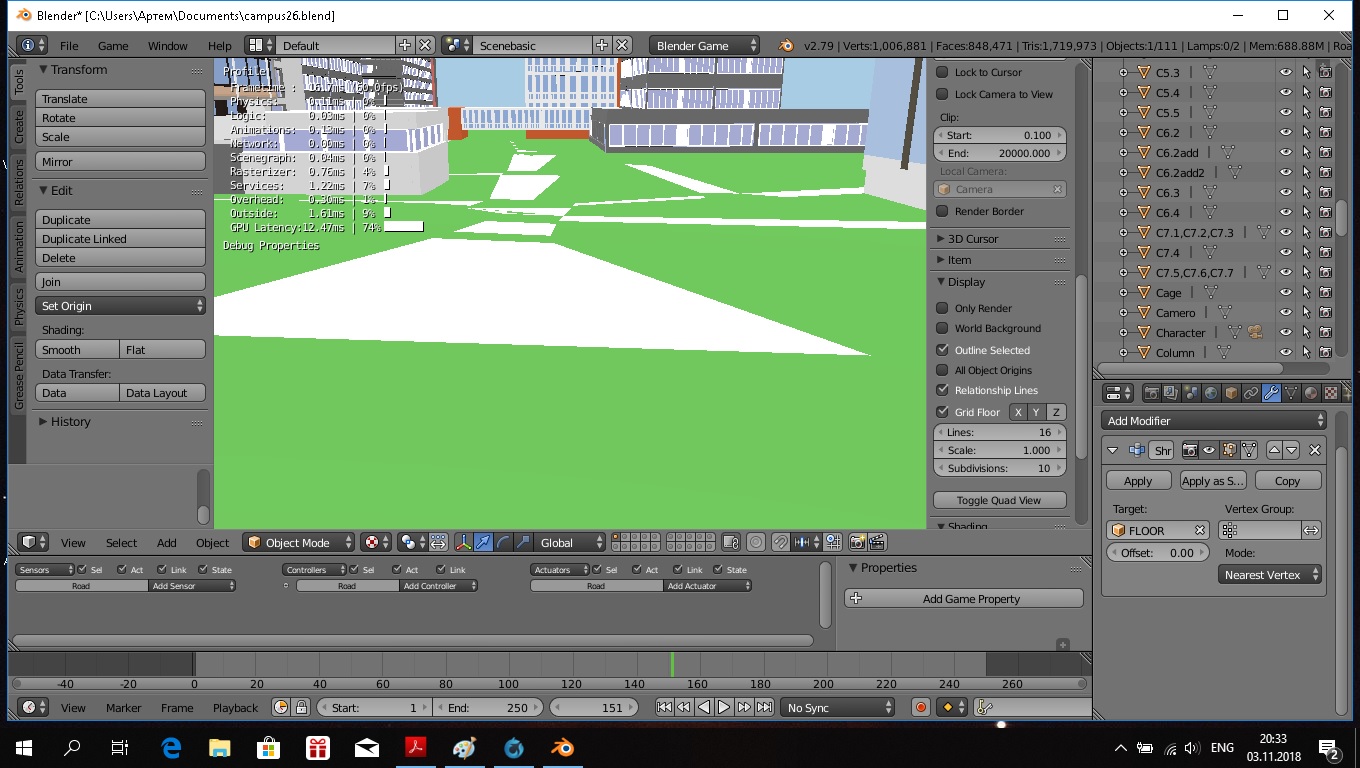Viewport: 1360px width, 768px height.
Task: Uncheck Relationship Lines
Action: [x=942, y=390]
